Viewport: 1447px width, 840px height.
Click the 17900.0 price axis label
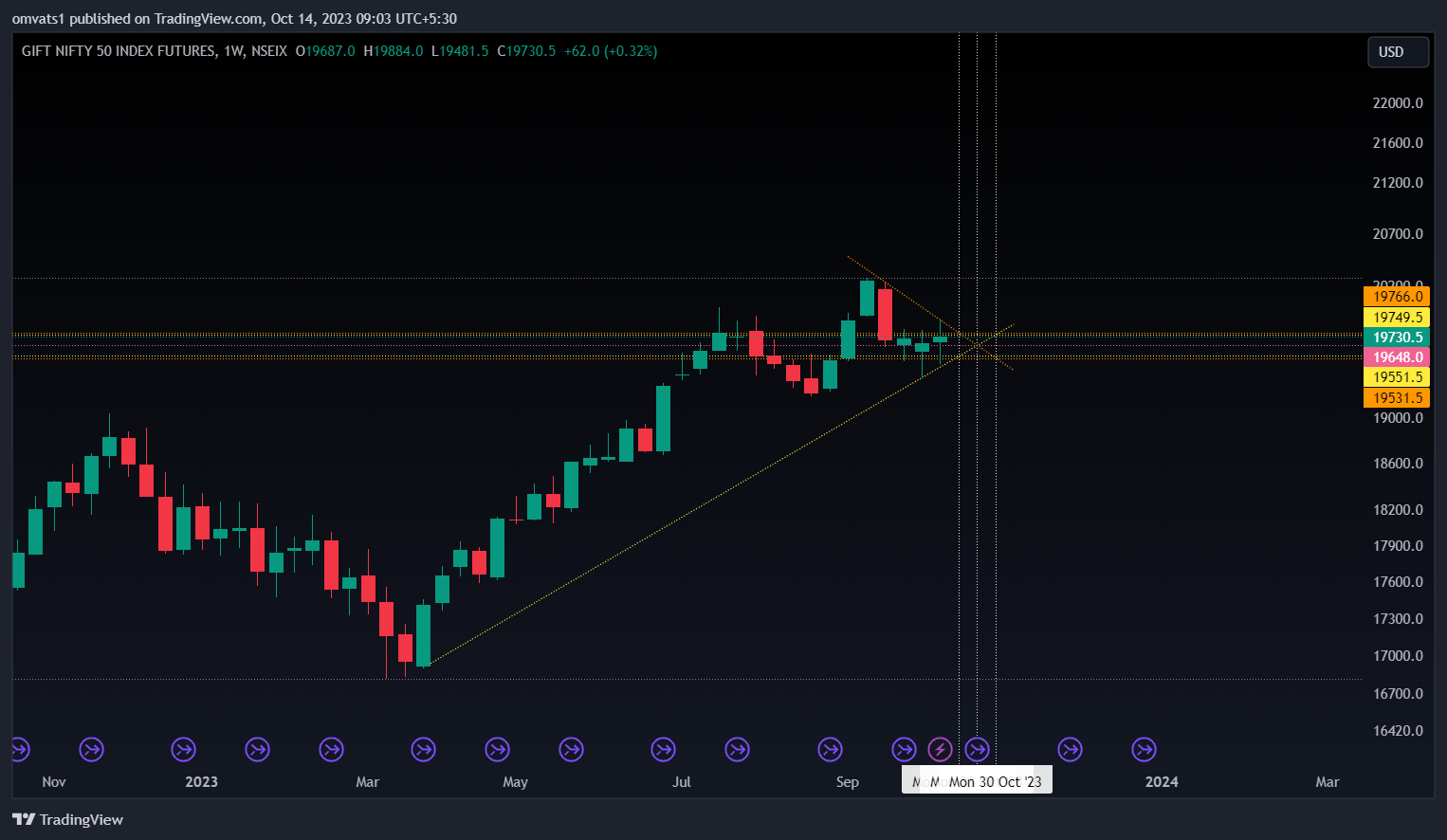(x=1398, y=546)
